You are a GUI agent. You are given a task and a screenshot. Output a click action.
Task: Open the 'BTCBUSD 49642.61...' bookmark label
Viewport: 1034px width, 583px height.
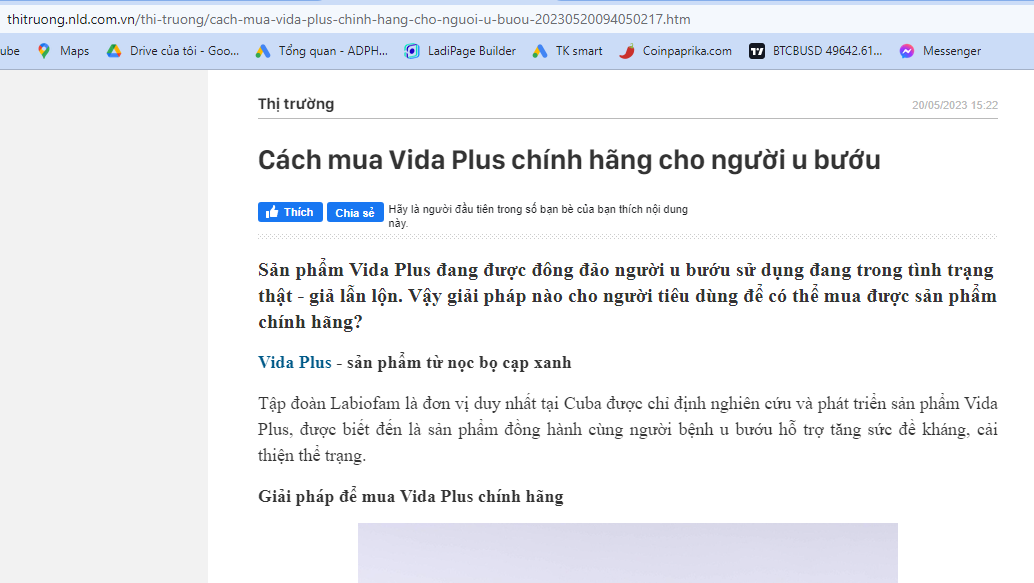pos(827,51)
